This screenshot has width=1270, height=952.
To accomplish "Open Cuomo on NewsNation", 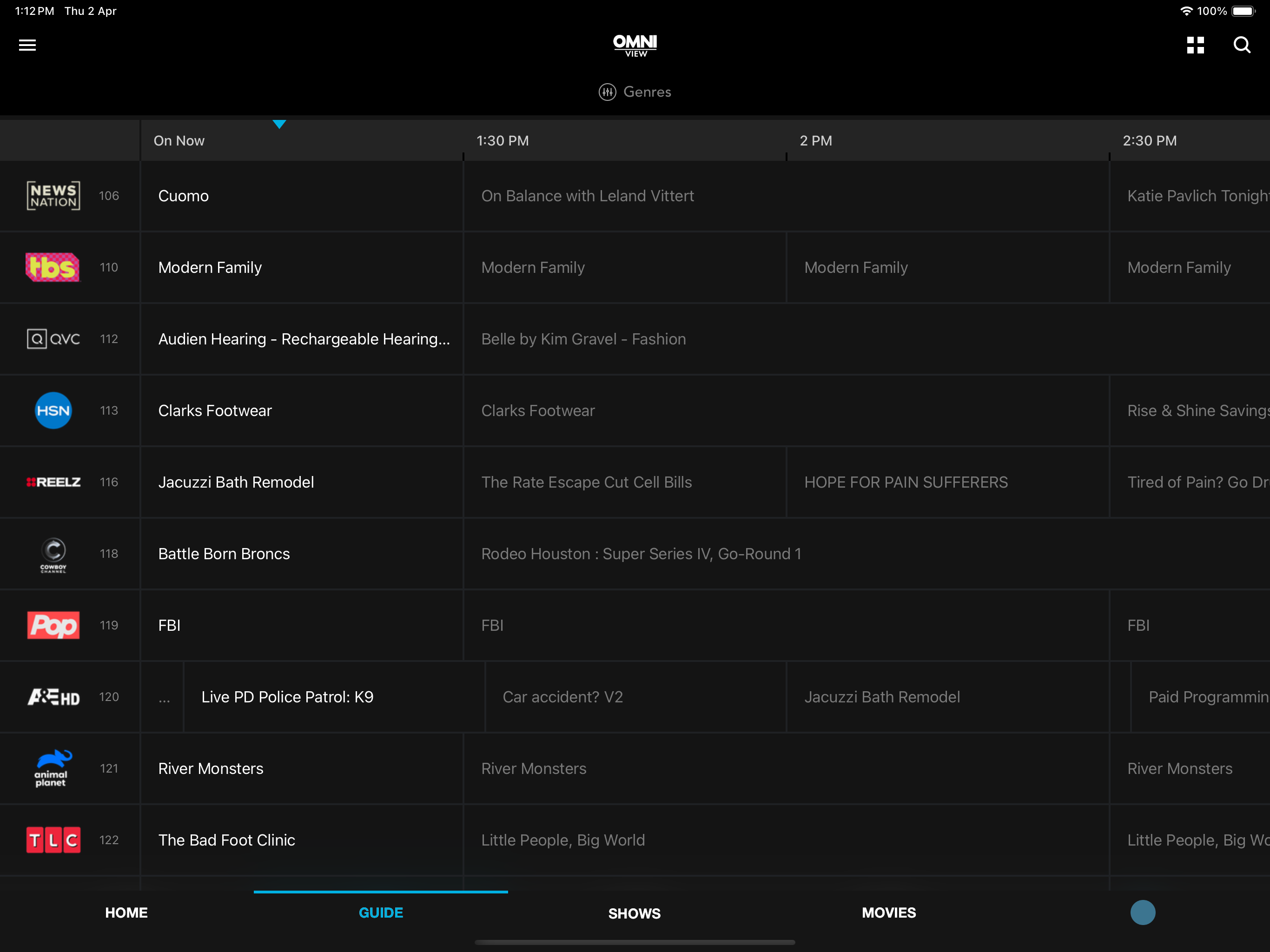I will pos(302,196).
